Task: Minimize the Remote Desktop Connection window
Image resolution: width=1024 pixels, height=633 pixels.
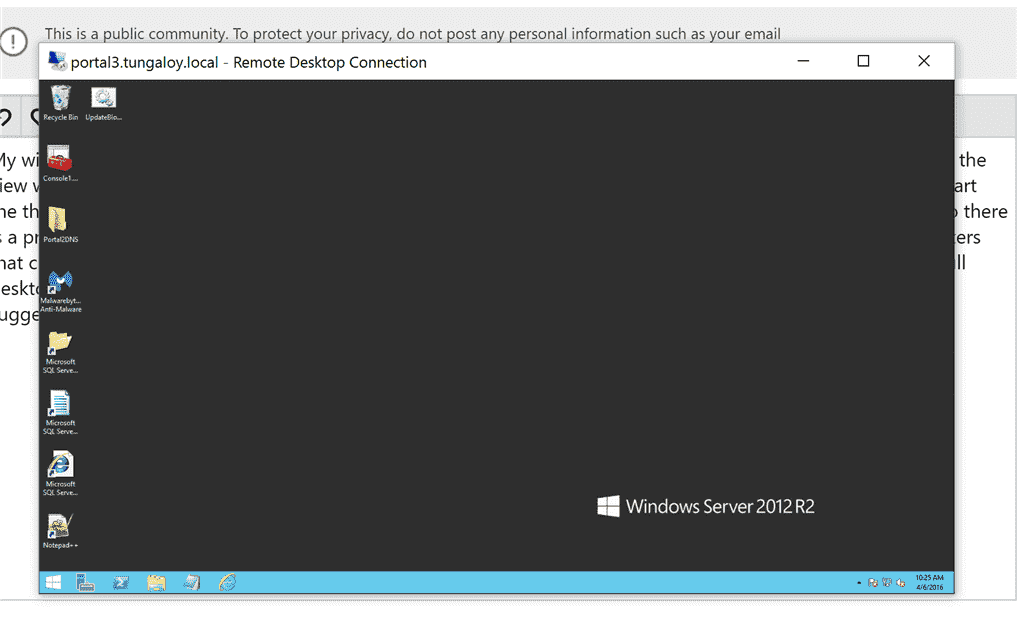Action: [803, 61]
